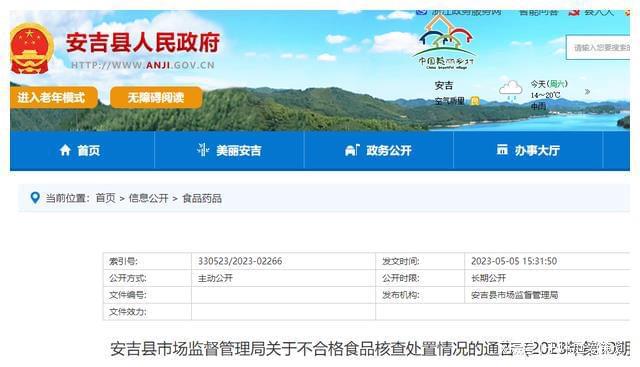Go to 信息公开 in the breadcrumb
The image size is (640, 367).
point(149,198)
